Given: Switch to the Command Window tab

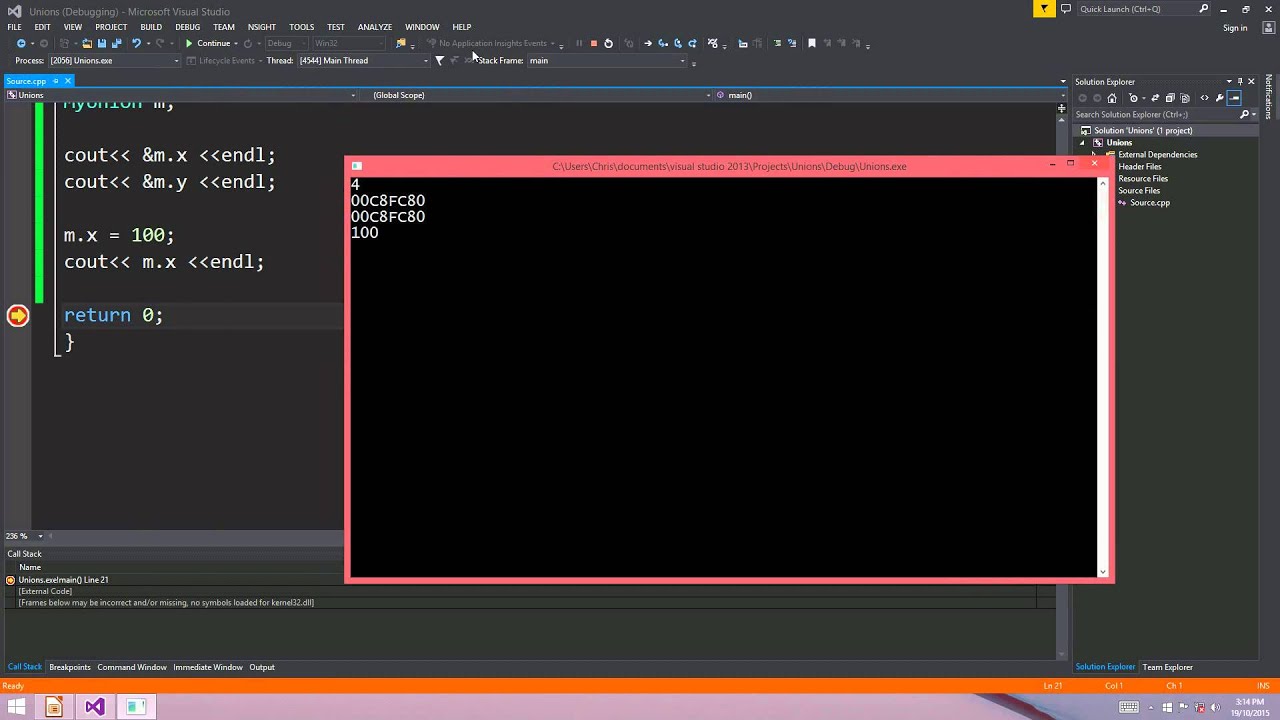Looking at the screenshot, I should pos(132,667).
